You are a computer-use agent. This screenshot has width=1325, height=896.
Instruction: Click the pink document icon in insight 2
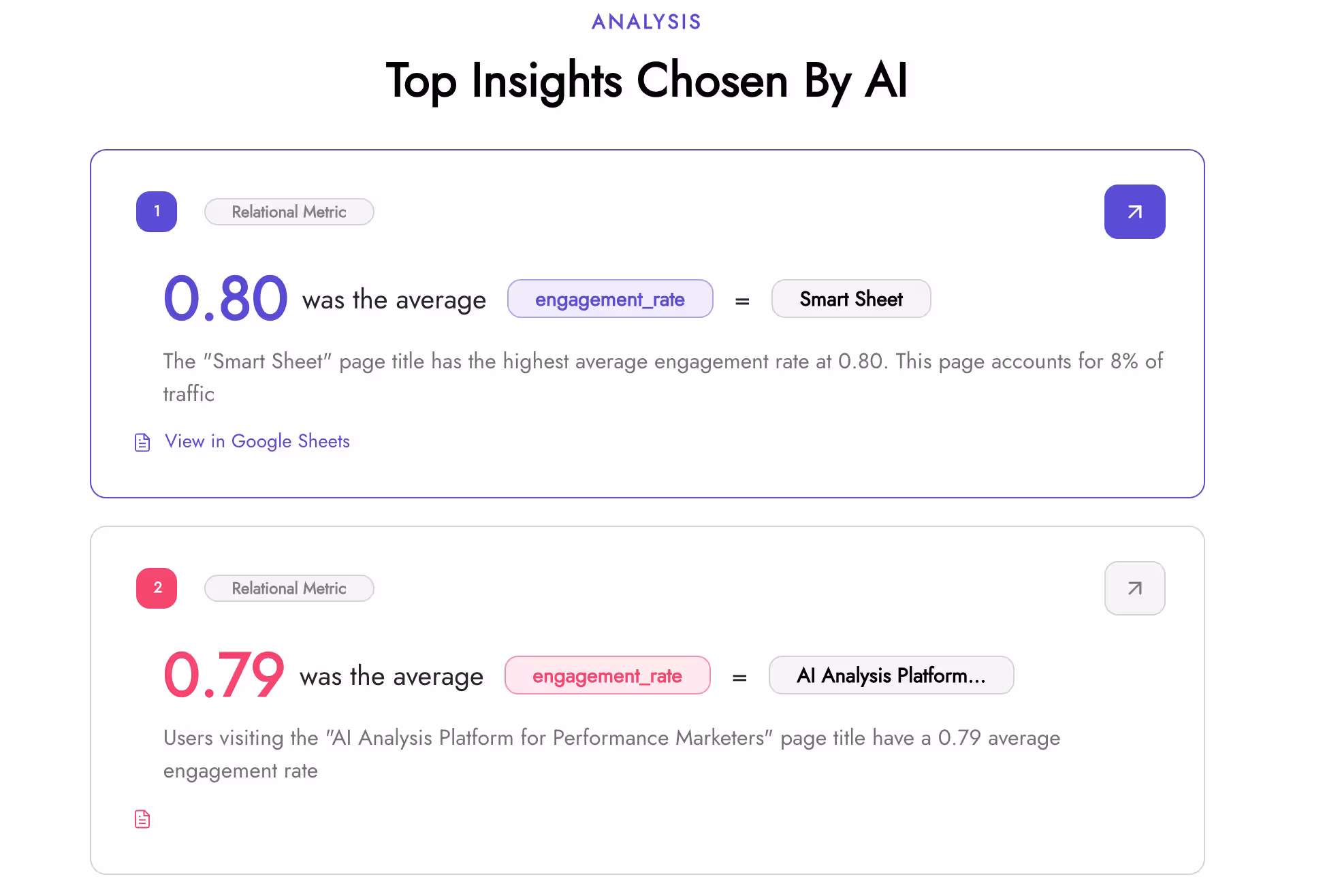click(142, 819)
